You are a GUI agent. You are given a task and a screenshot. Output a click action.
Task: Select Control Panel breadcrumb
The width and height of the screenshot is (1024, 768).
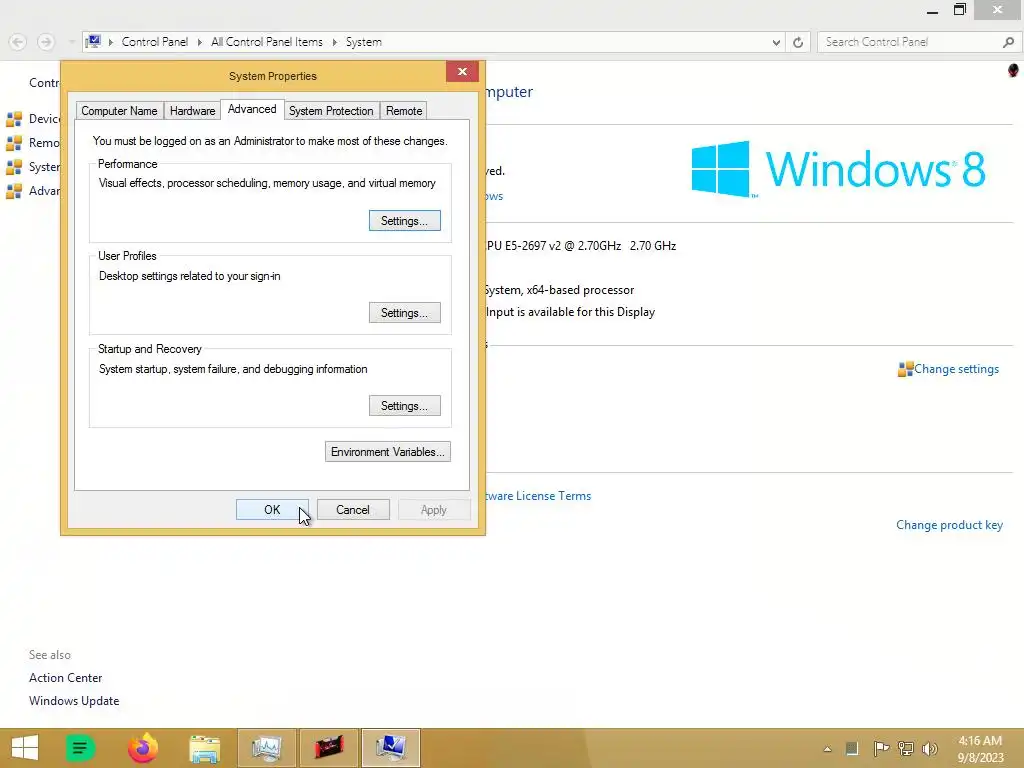click(x=155, y=42)
